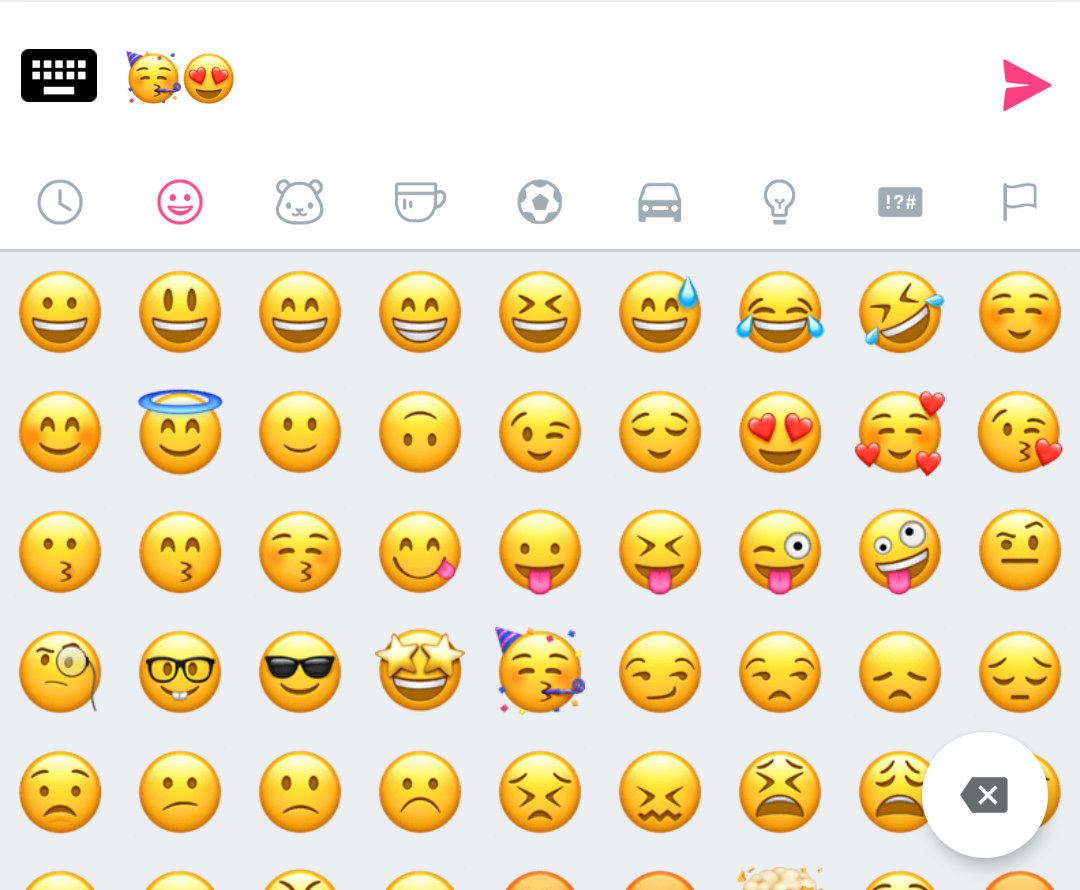Insert the sunglasses cool face emoji
The image size is (1080, 890).
tap(300, 672)
